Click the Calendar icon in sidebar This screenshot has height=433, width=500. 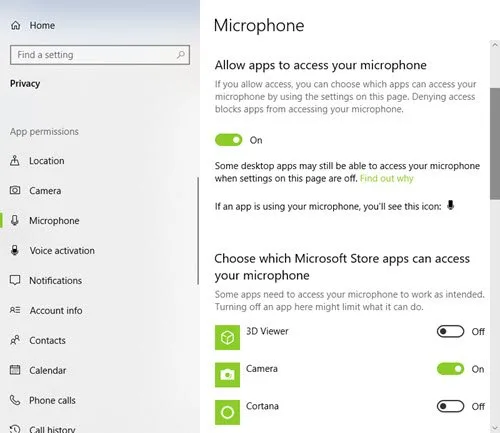15,370
